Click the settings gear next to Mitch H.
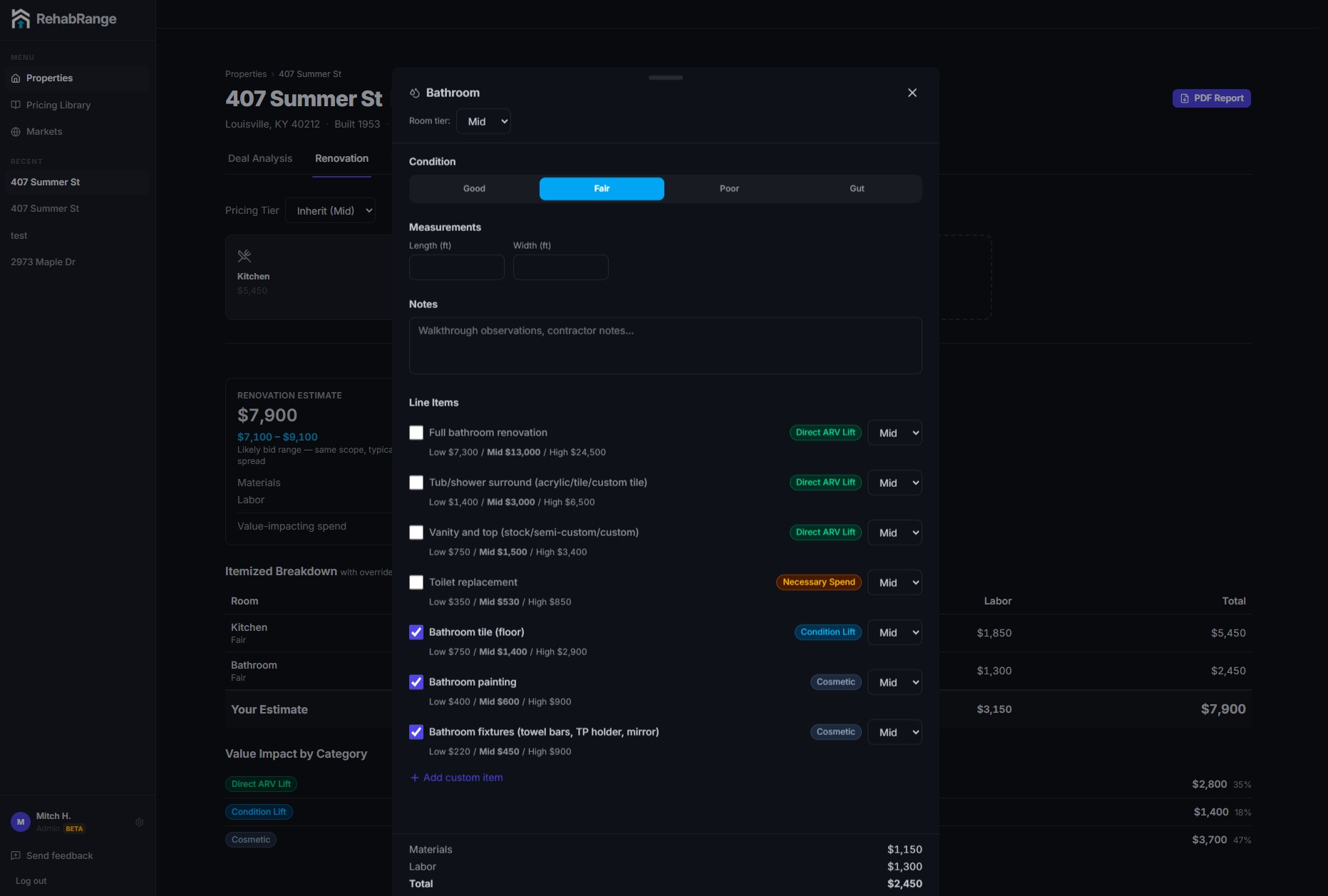 tap(140, 822)
